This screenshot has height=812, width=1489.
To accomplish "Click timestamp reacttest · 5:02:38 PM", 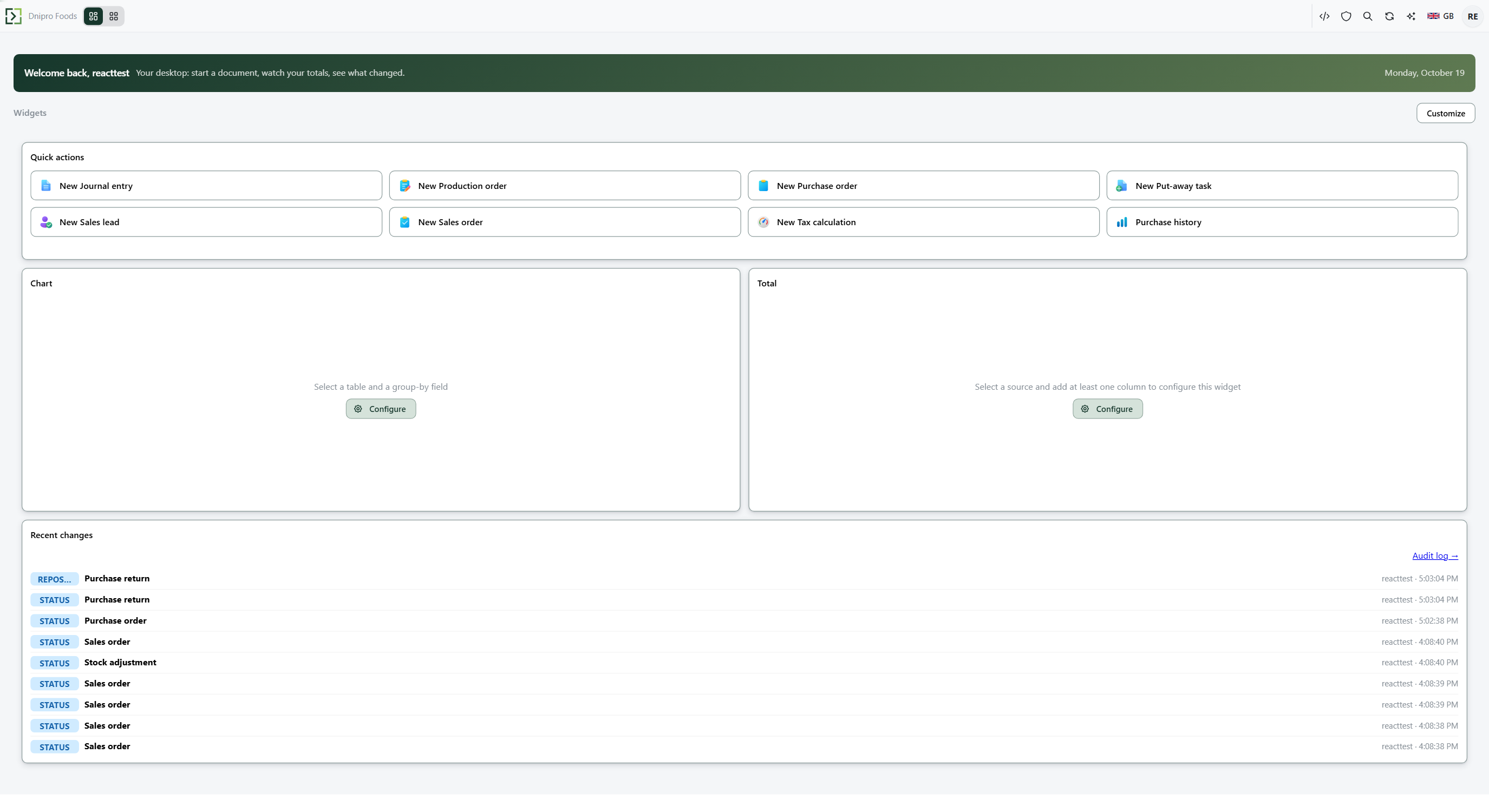I will click(x=1420, y=621).
